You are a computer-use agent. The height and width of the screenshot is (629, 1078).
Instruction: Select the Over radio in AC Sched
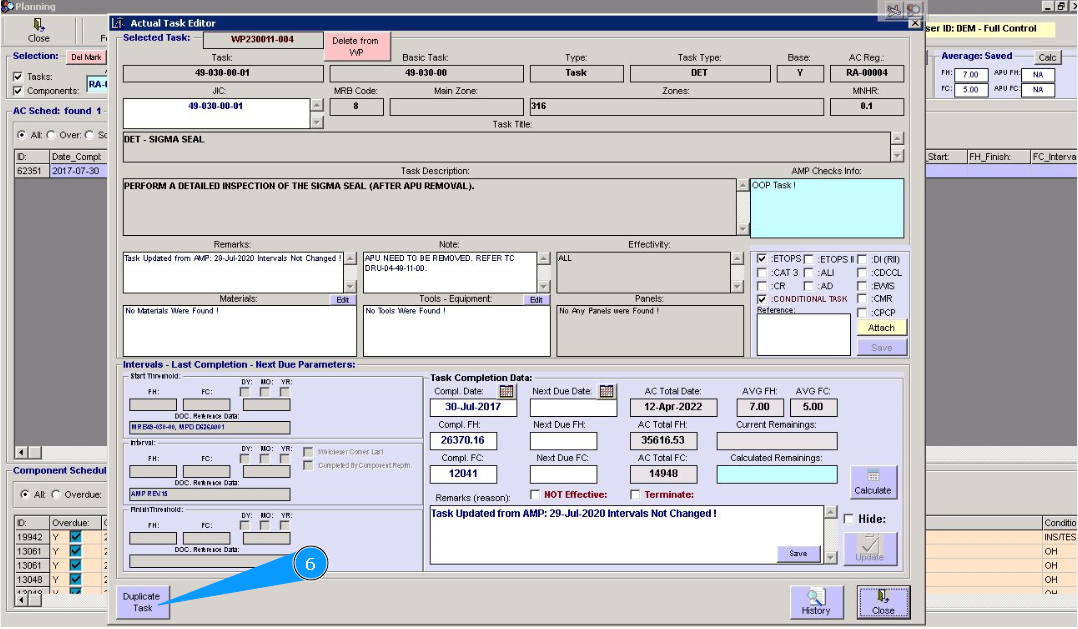click(51, 135)
